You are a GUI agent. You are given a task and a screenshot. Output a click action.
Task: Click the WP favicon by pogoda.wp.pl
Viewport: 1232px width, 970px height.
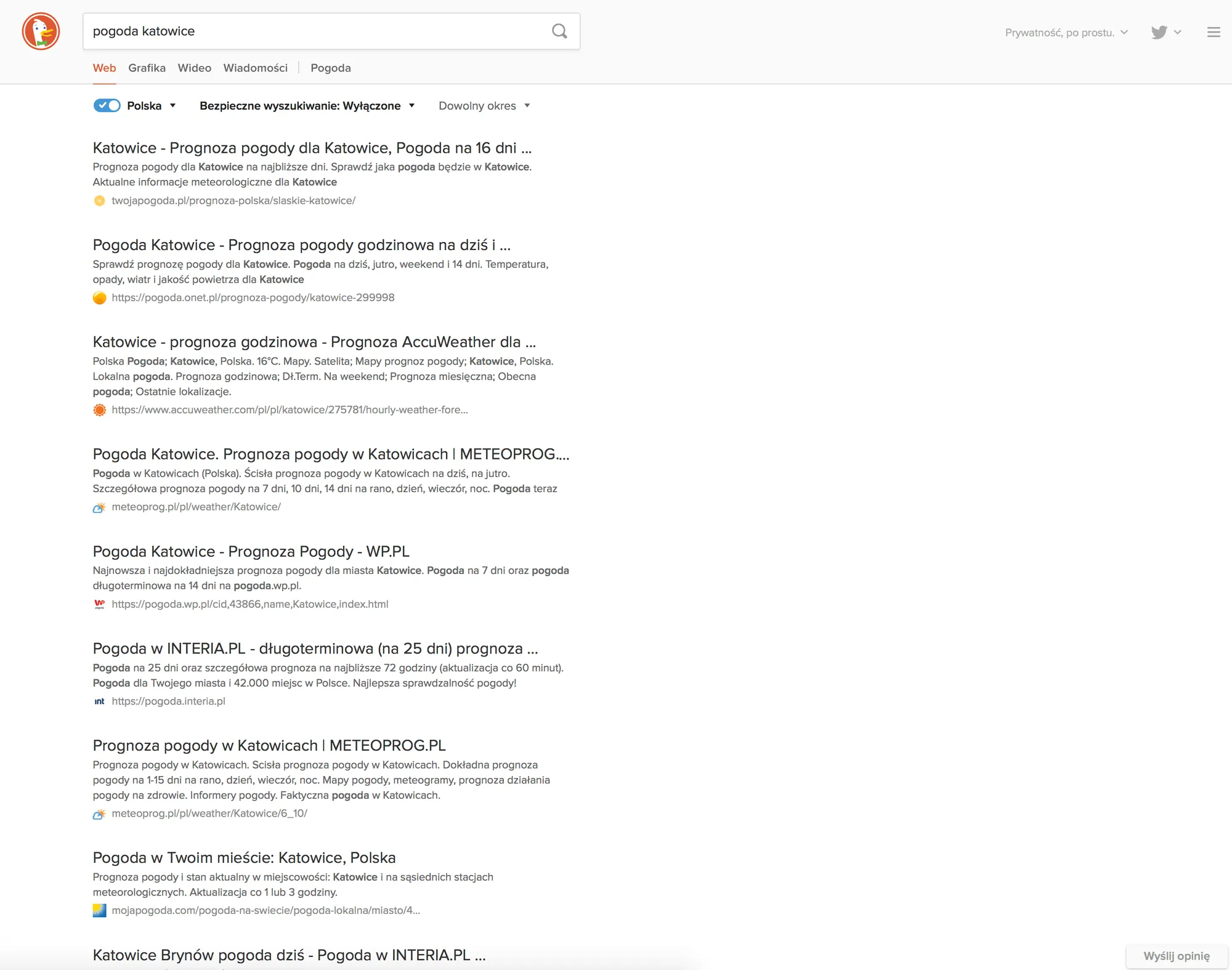99,604
